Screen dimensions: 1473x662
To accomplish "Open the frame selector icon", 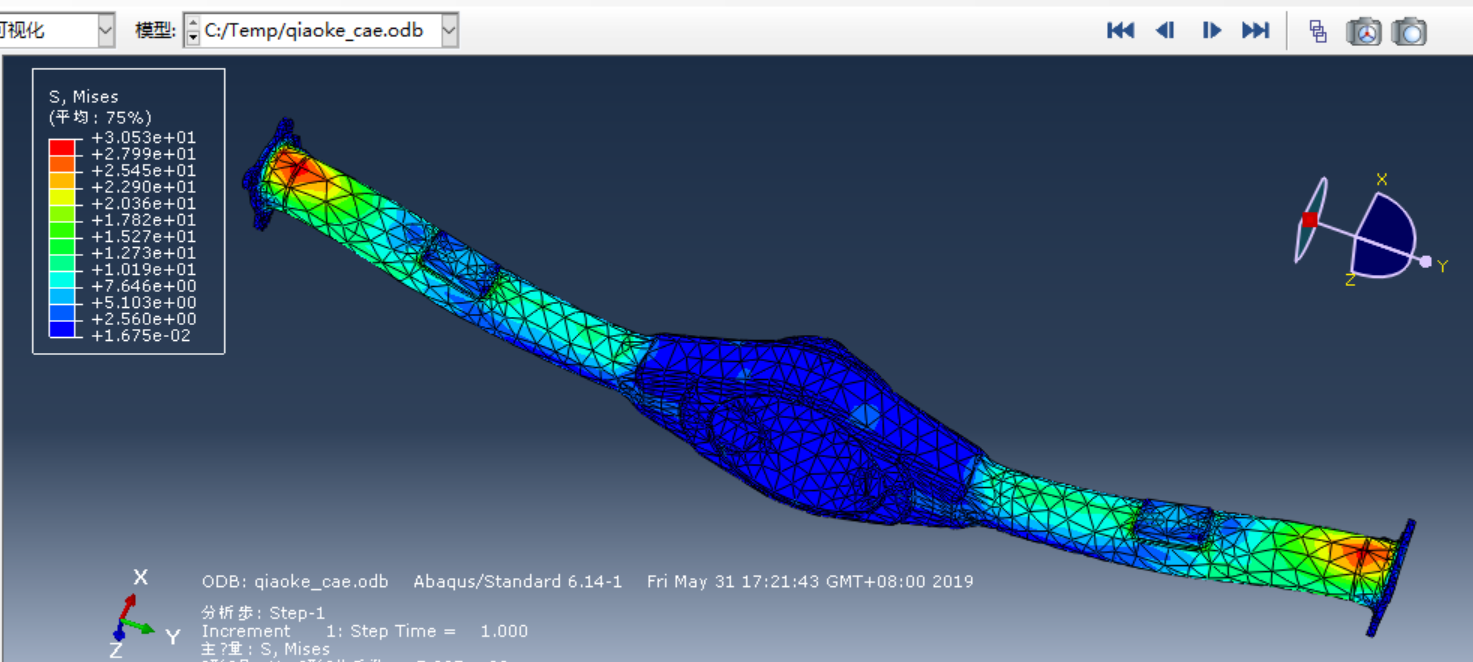I will click(1318, 31).
